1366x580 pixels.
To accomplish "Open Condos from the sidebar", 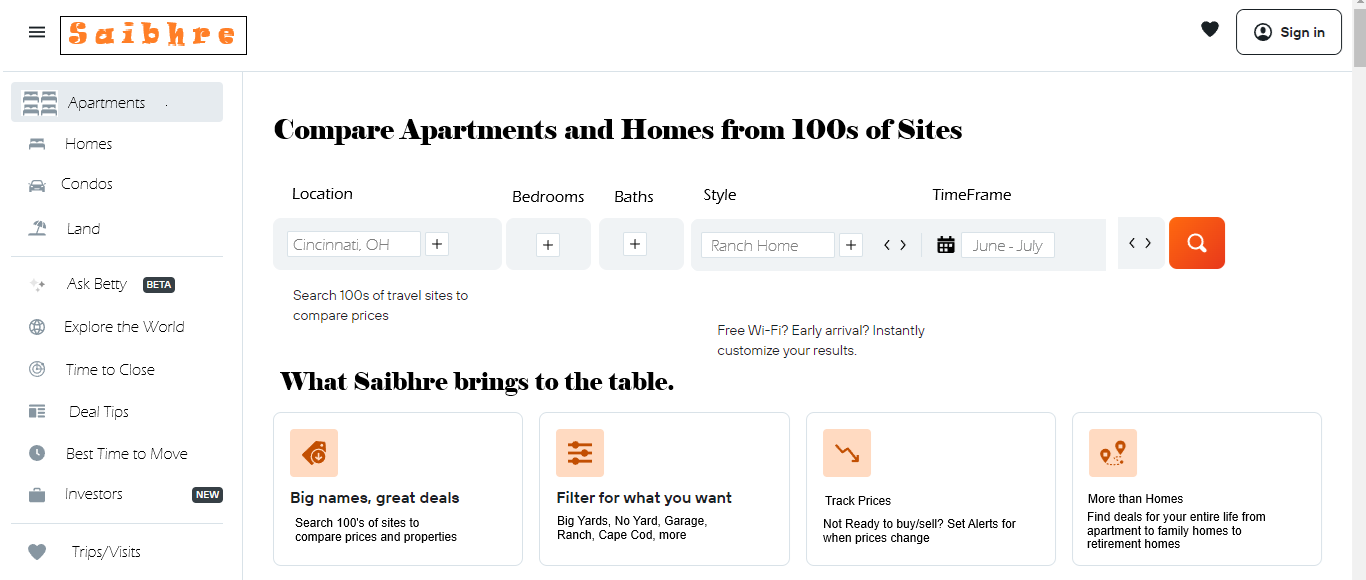I will [x=86, y=184].
